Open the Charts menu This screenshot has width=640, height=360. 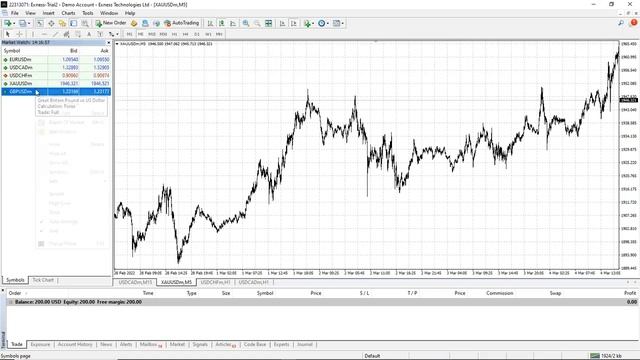[x=68, y=13]
